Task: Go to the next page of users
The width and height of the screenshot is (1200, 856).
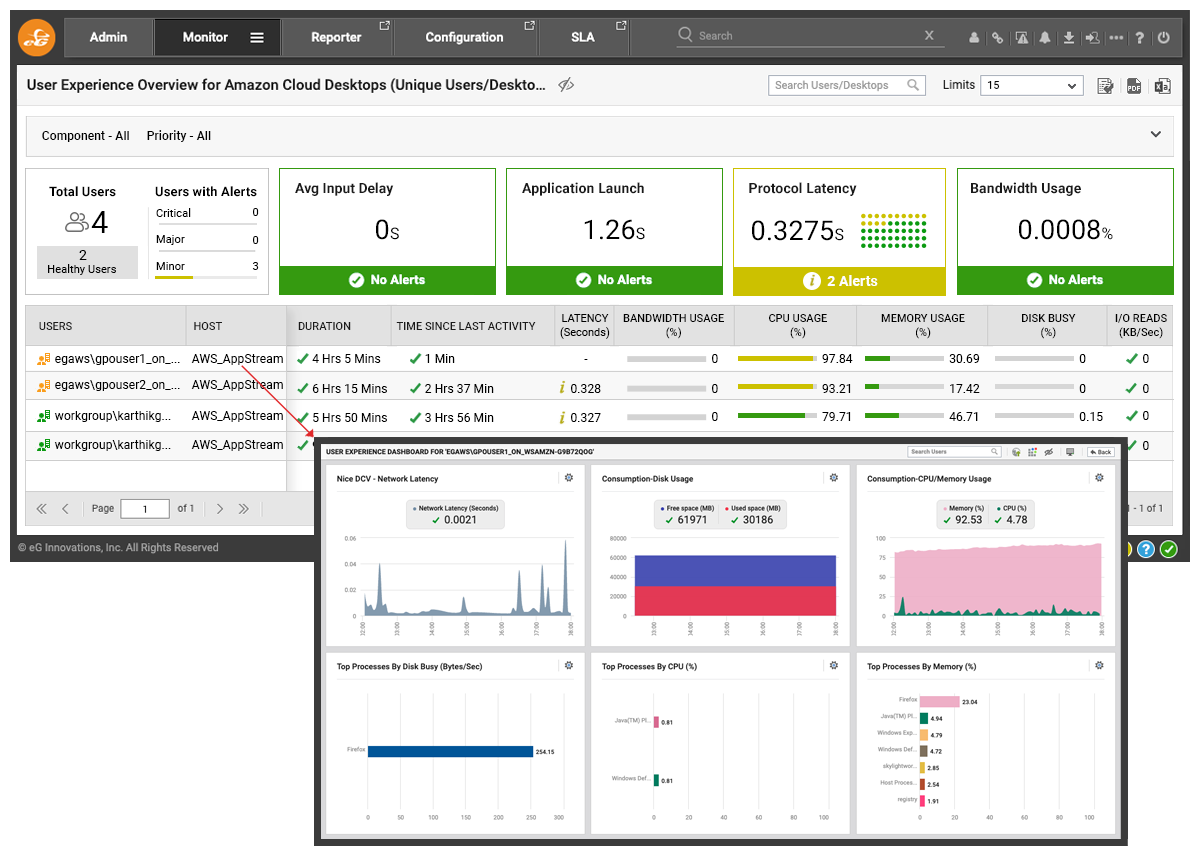Action: point(220,509)
